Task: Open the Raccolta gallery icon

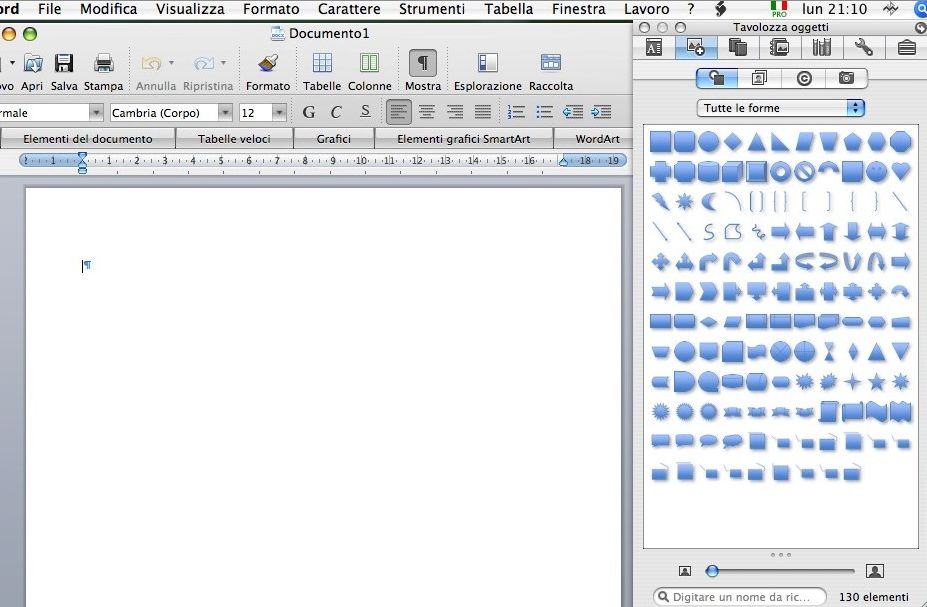Action: (550, 63)
